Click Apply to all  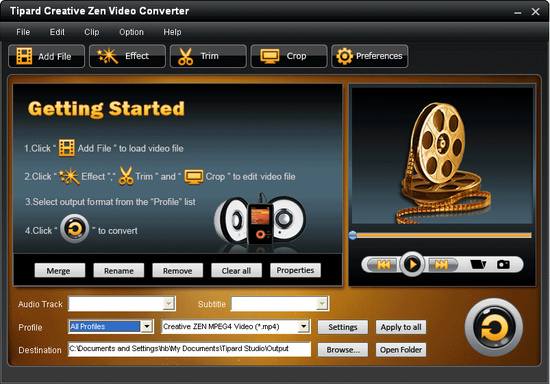tap(401, 327)
